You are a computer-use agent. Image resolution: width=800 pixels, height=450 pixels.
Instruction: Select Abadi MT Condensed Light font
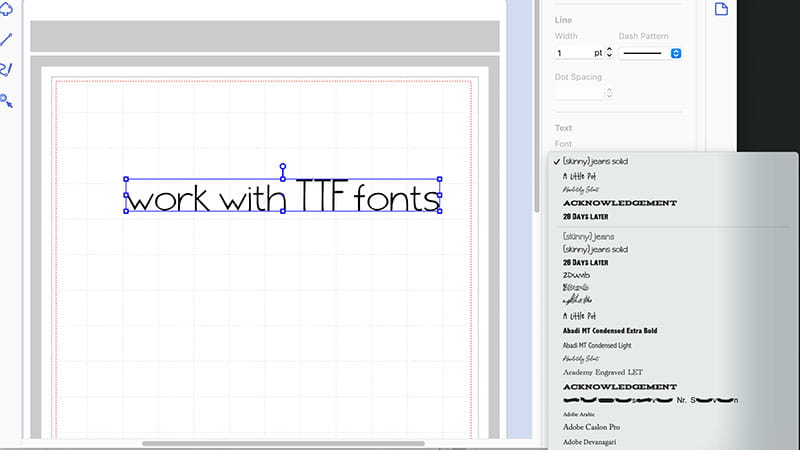point(600,344)
